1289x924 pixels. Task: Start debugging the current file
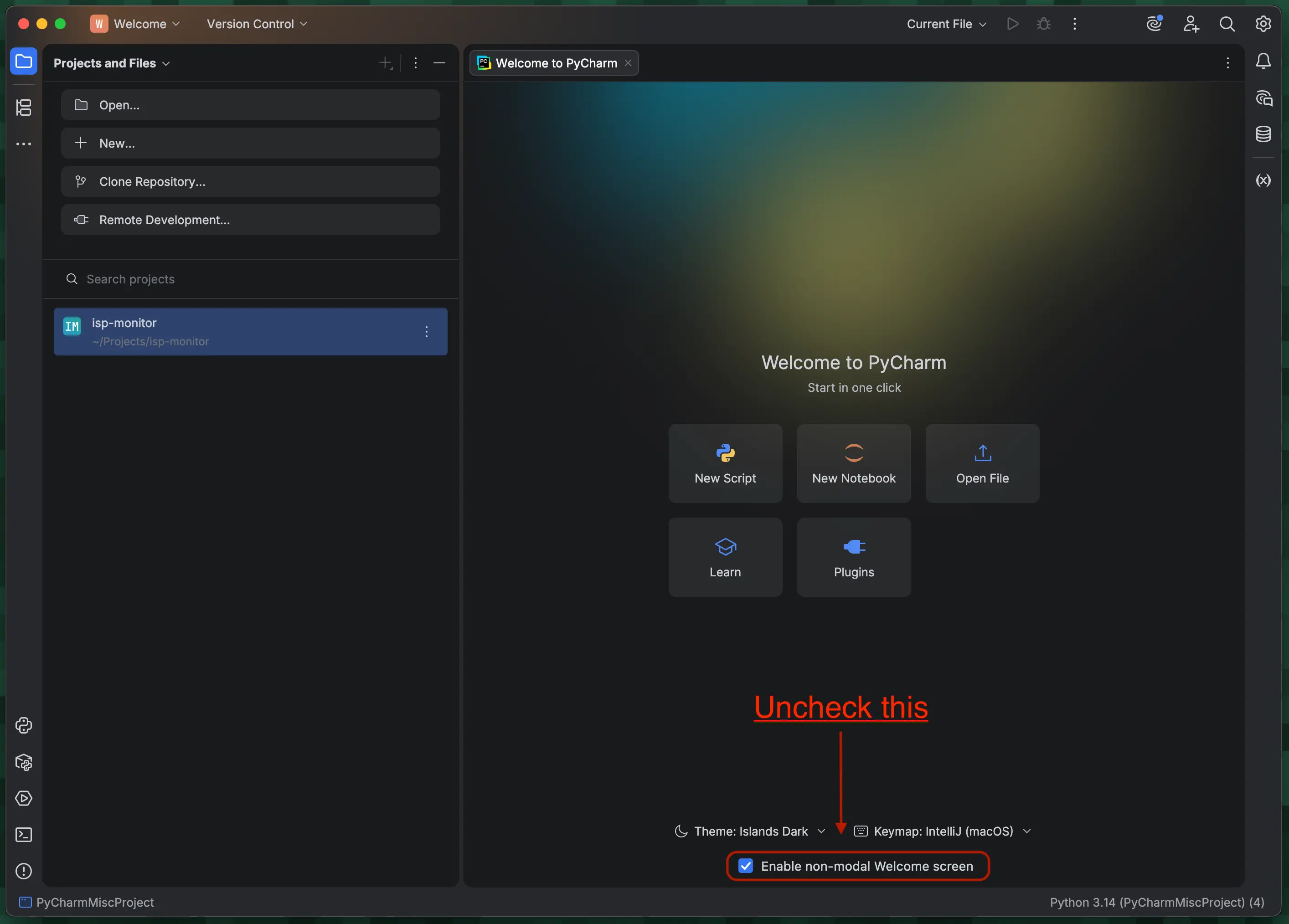(x=1044, y=24)
